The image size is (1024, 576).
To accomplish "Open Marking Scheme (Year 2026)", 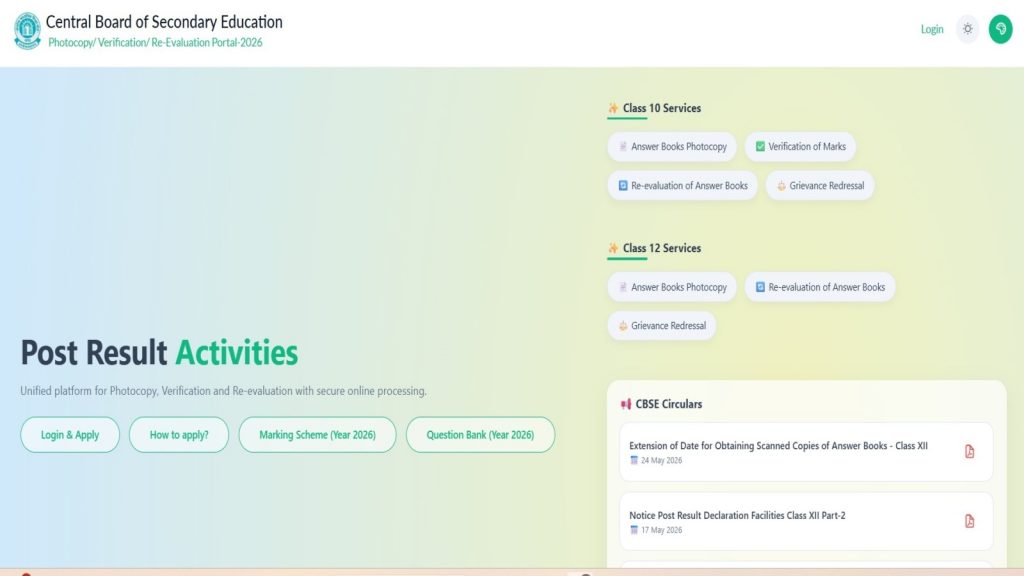I will pyautogui.click(x=317, y=435).
